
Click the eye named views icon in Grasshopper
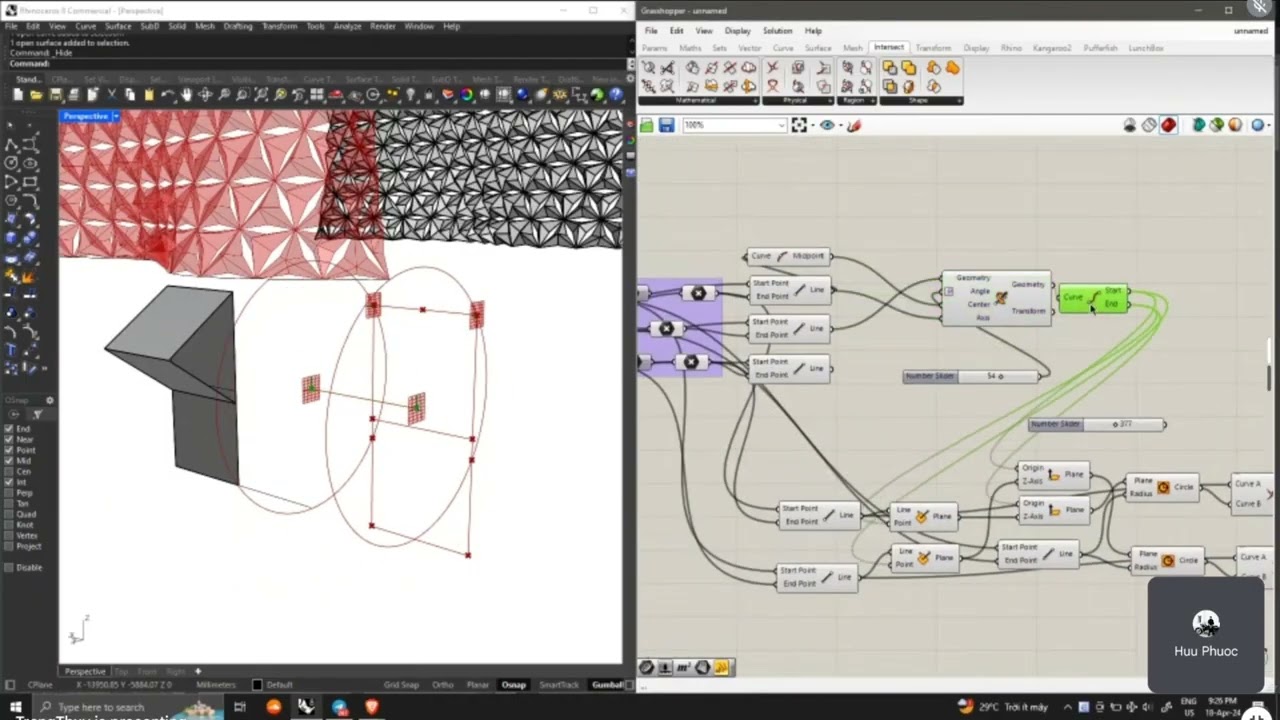(x=826, y=125)
